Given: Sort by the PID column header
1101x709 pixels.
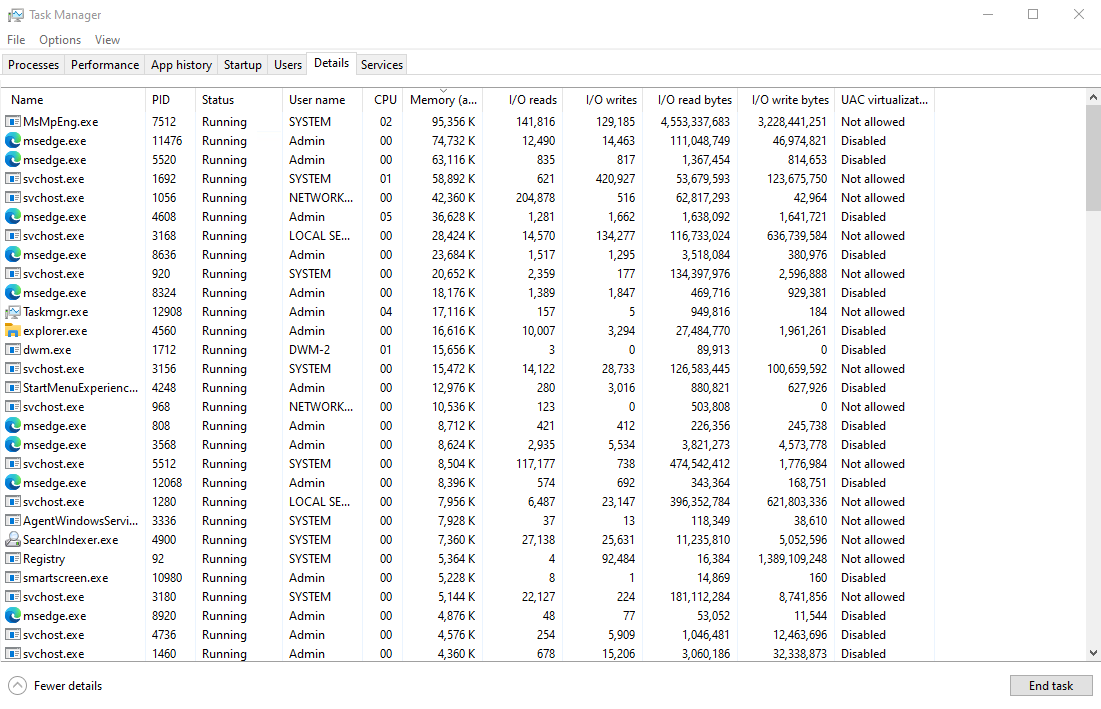Looking at the screenshot, I should (170, 100).
